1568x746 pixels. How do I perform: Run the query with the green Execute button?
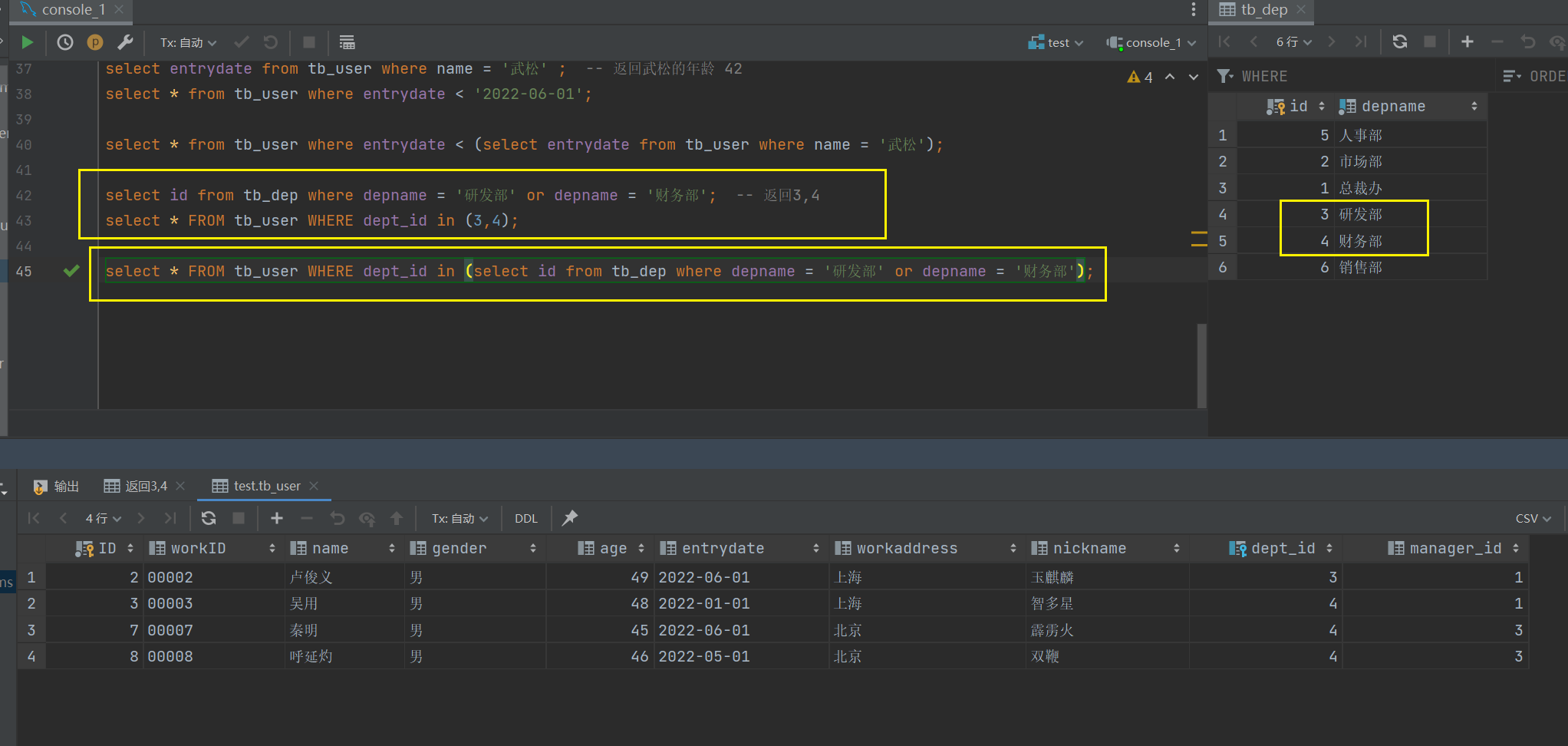click(28, 42)
